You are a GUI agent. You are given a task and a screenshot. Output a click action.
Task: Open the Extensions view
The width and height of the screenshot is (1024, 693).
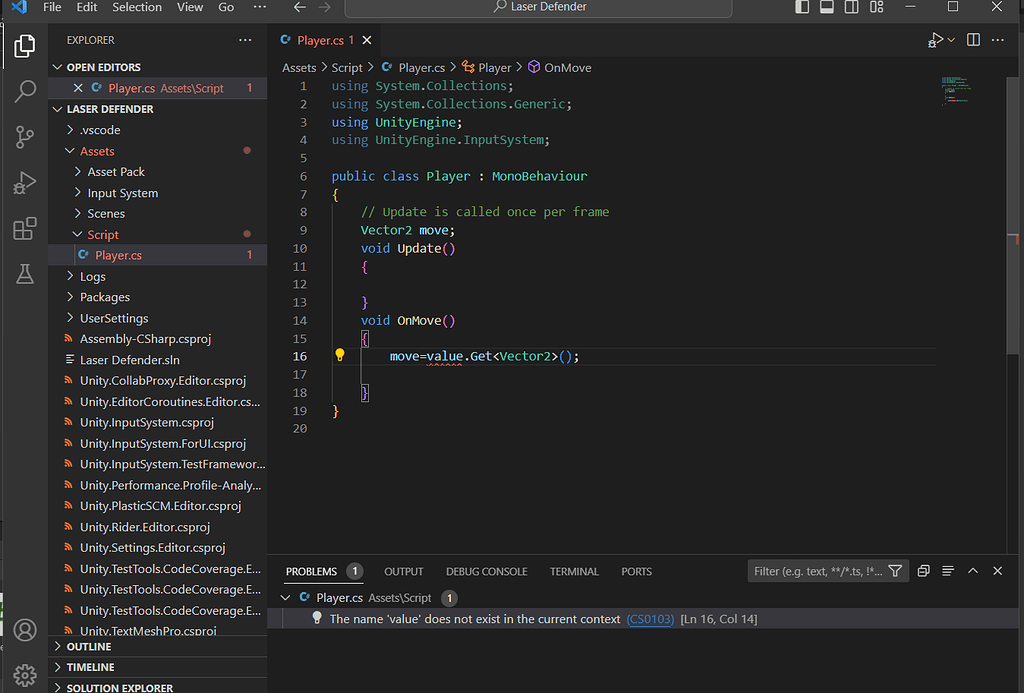[25, 230]
